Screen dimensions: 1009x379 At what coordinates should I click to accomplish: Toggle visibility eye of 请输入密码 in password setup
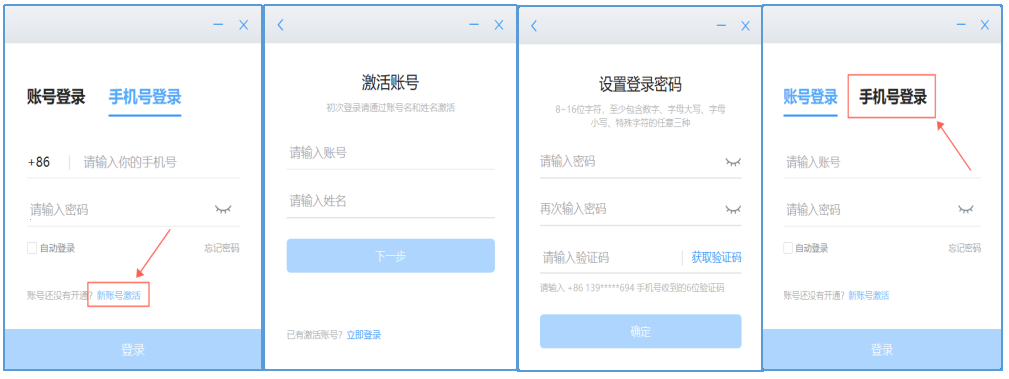coord(733,162)
